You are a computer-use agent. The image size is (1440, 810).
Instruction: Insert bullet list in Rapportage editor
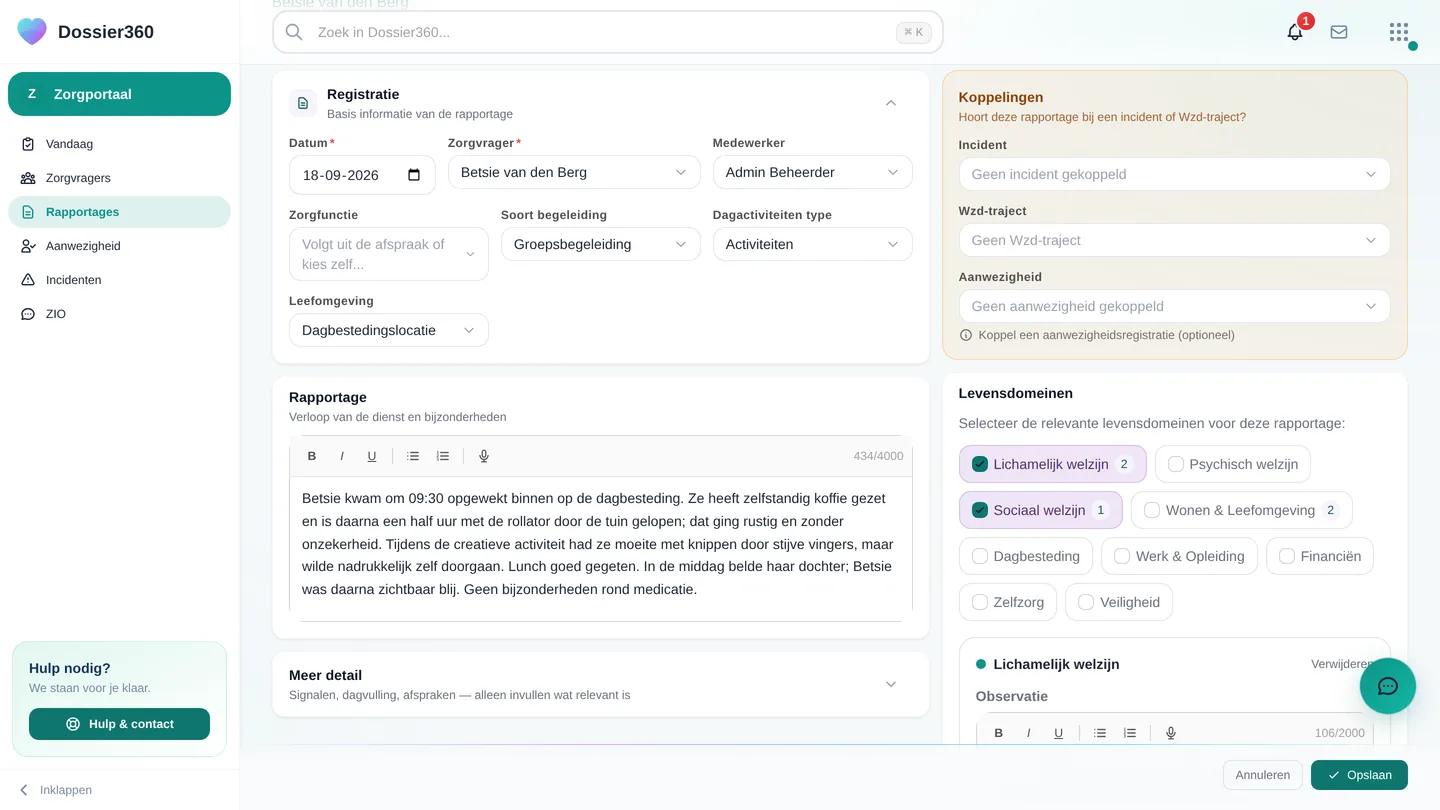413,456
